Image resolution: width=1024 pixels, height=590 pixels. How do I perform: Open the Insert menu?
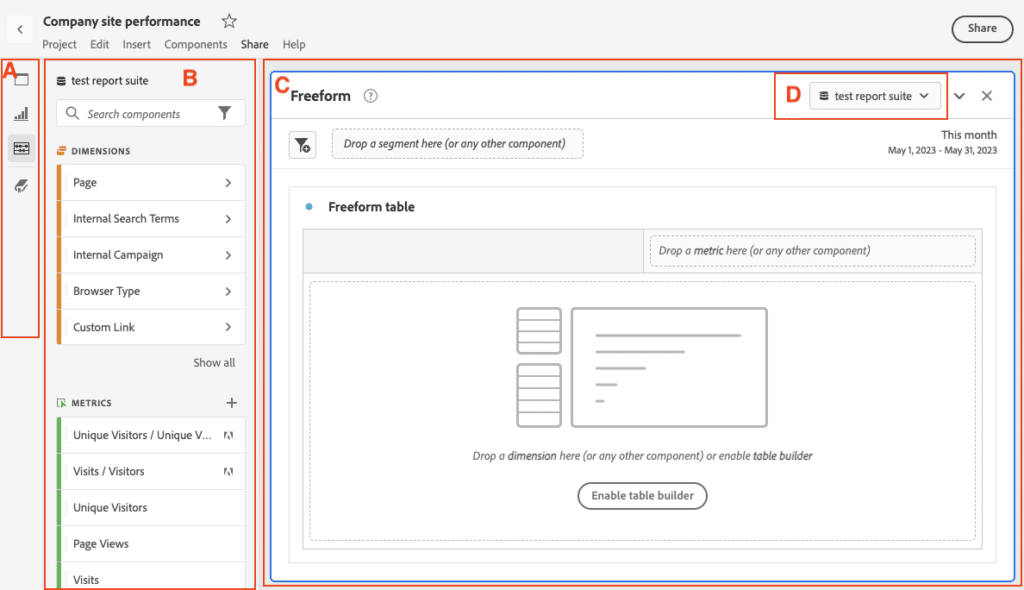136,44
